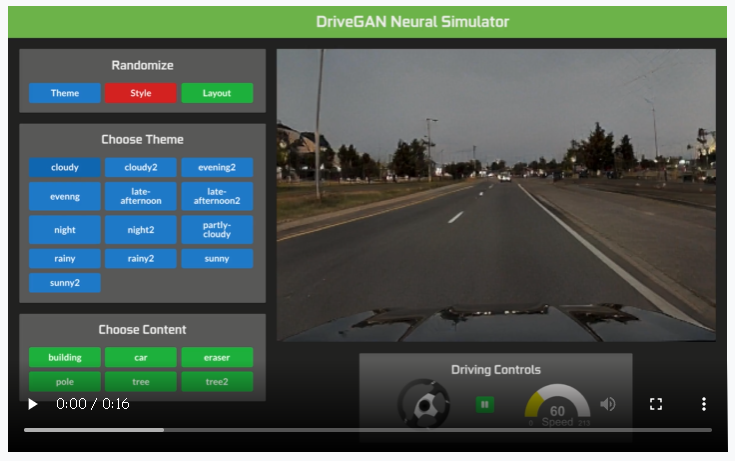This screenshot has height=461, width=735.
Task: Choose the evening2 theme
Action: click(217, 167)
